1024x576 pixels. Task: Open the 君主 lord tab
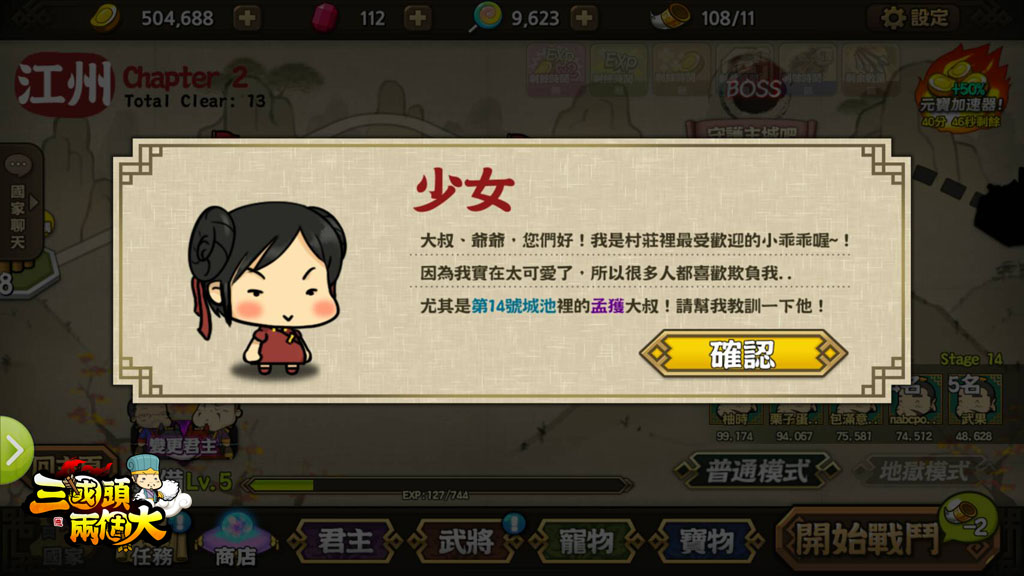coord(345,541)
